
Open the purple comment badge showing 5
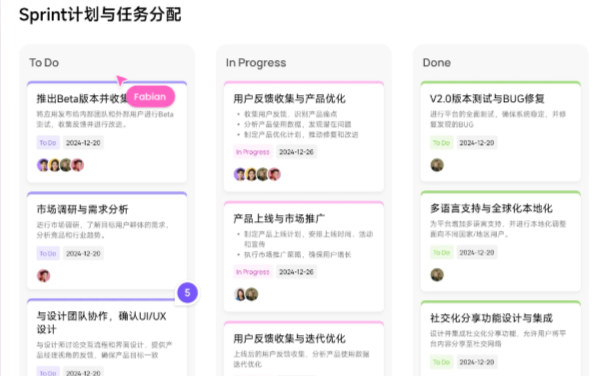coord(187,293)
